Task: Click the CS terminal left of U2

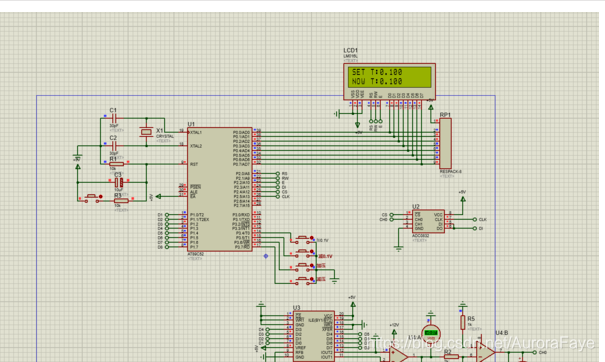Action: point(391,215)
